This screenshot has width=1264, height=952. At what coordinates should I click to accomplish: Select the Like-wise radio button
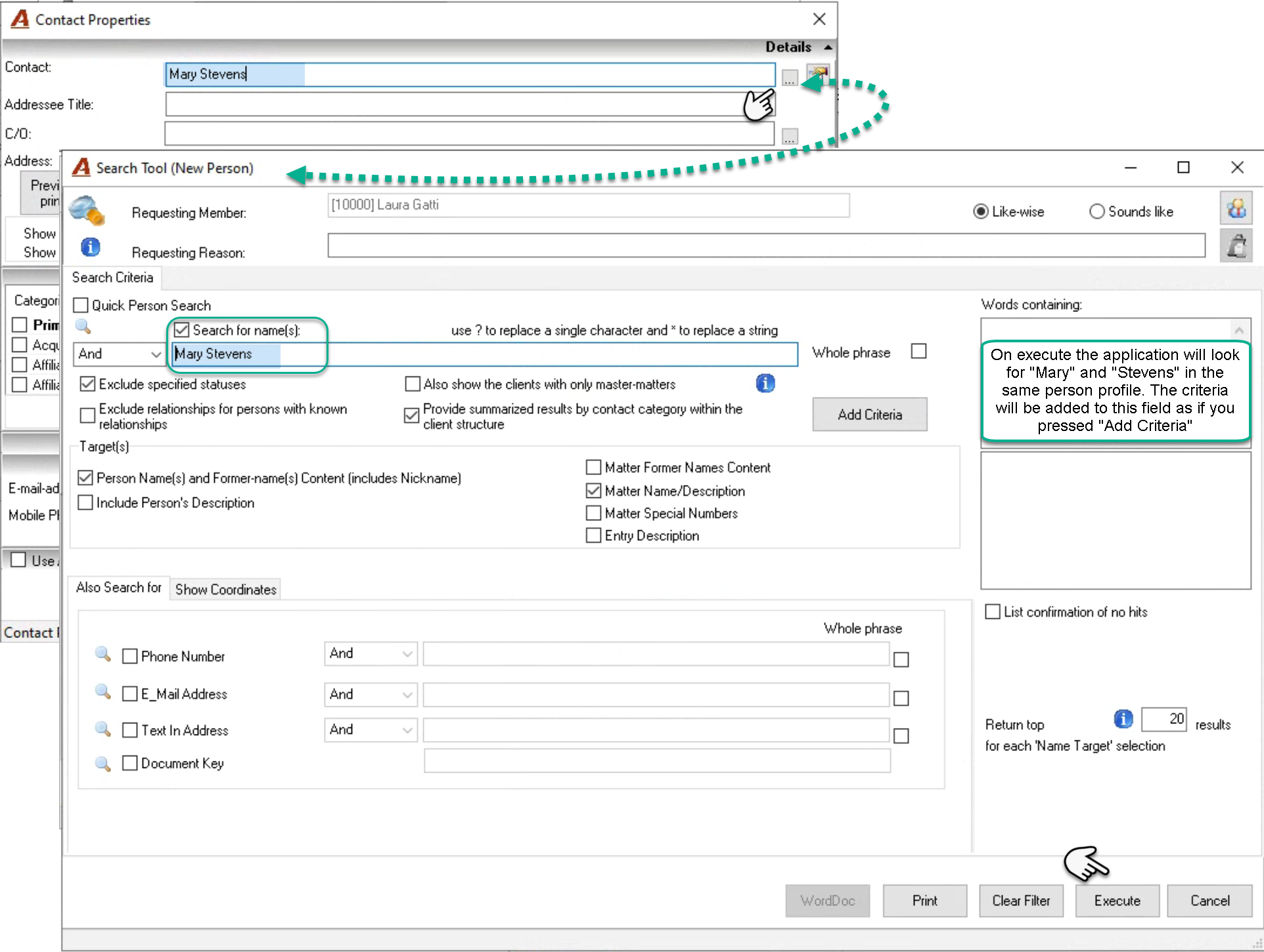(x=981, y=212)
